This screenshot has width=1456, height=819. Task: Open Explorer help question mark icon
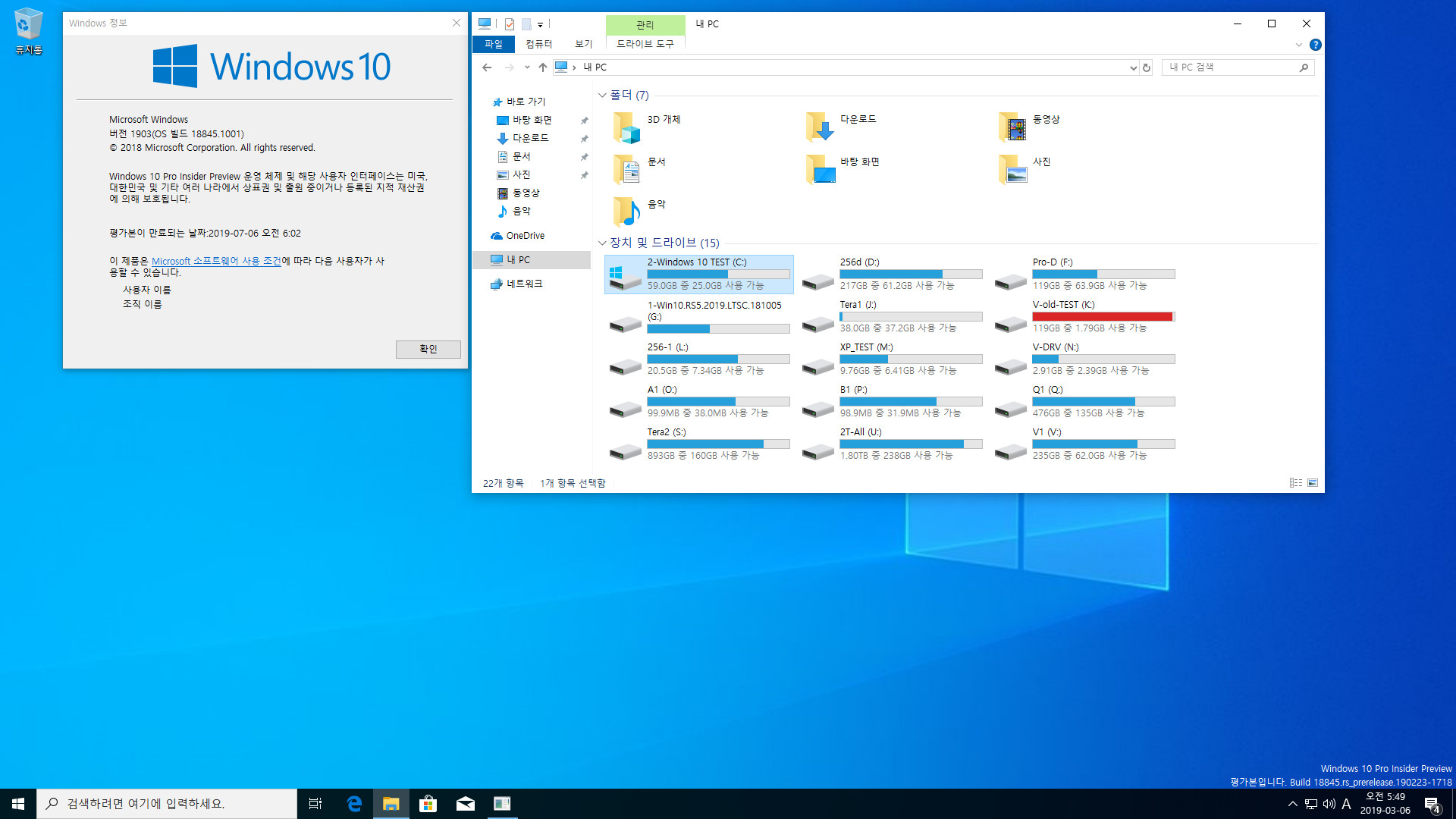1316,45
